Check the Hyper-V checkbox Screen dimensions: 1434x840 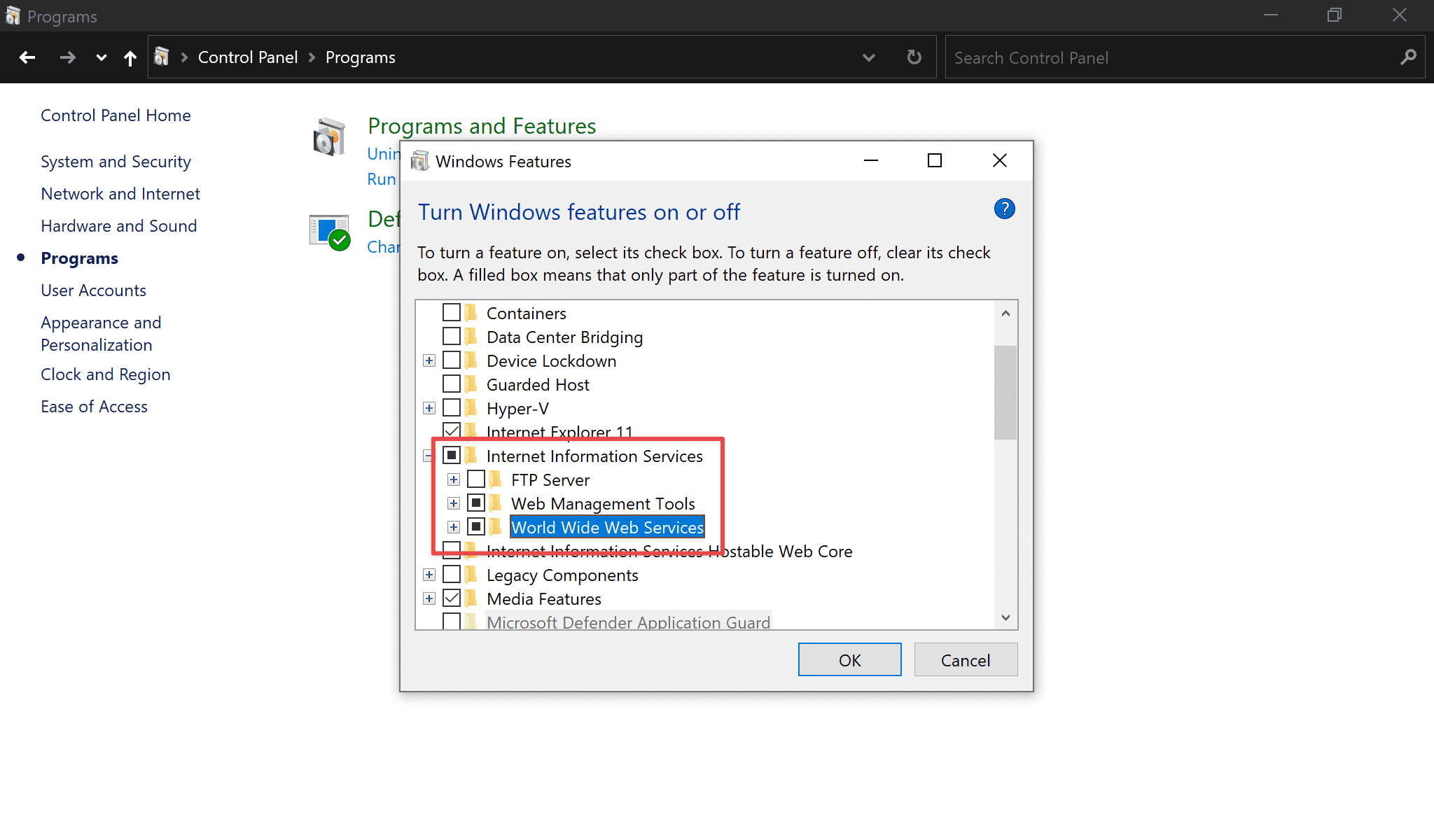[x=452, y=408]
